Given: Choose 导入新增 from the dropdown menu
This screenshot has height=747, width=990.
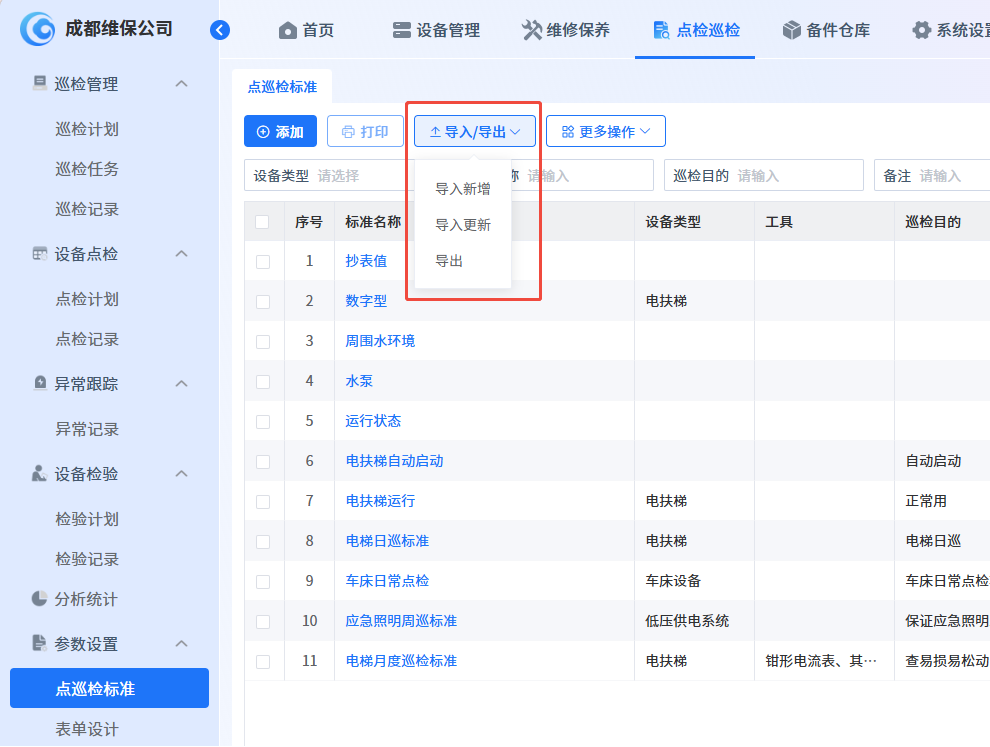Looking at the screenshot, I should [463, 189].
